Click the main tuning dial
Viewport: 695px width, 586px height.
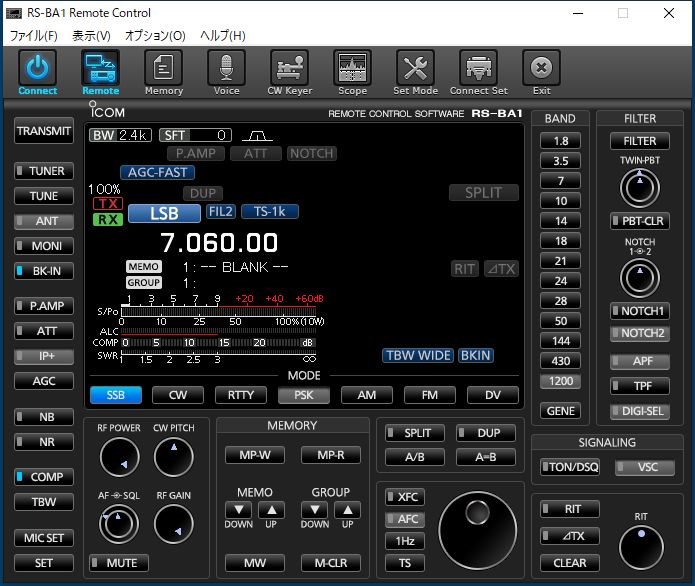point(477,530)
